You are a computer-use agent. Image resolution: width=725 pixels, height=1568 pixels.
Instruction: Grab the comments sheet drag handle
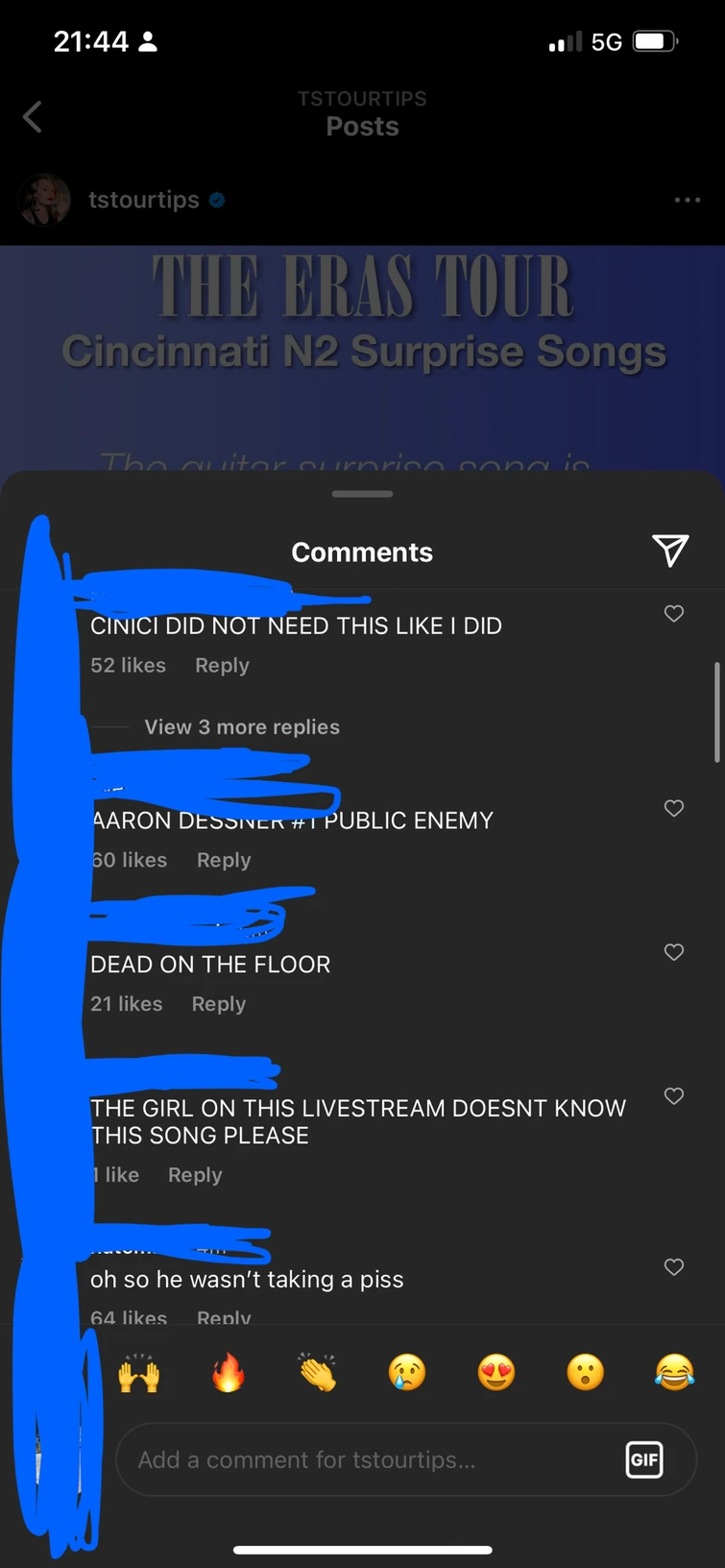click(x=362, y=494)
